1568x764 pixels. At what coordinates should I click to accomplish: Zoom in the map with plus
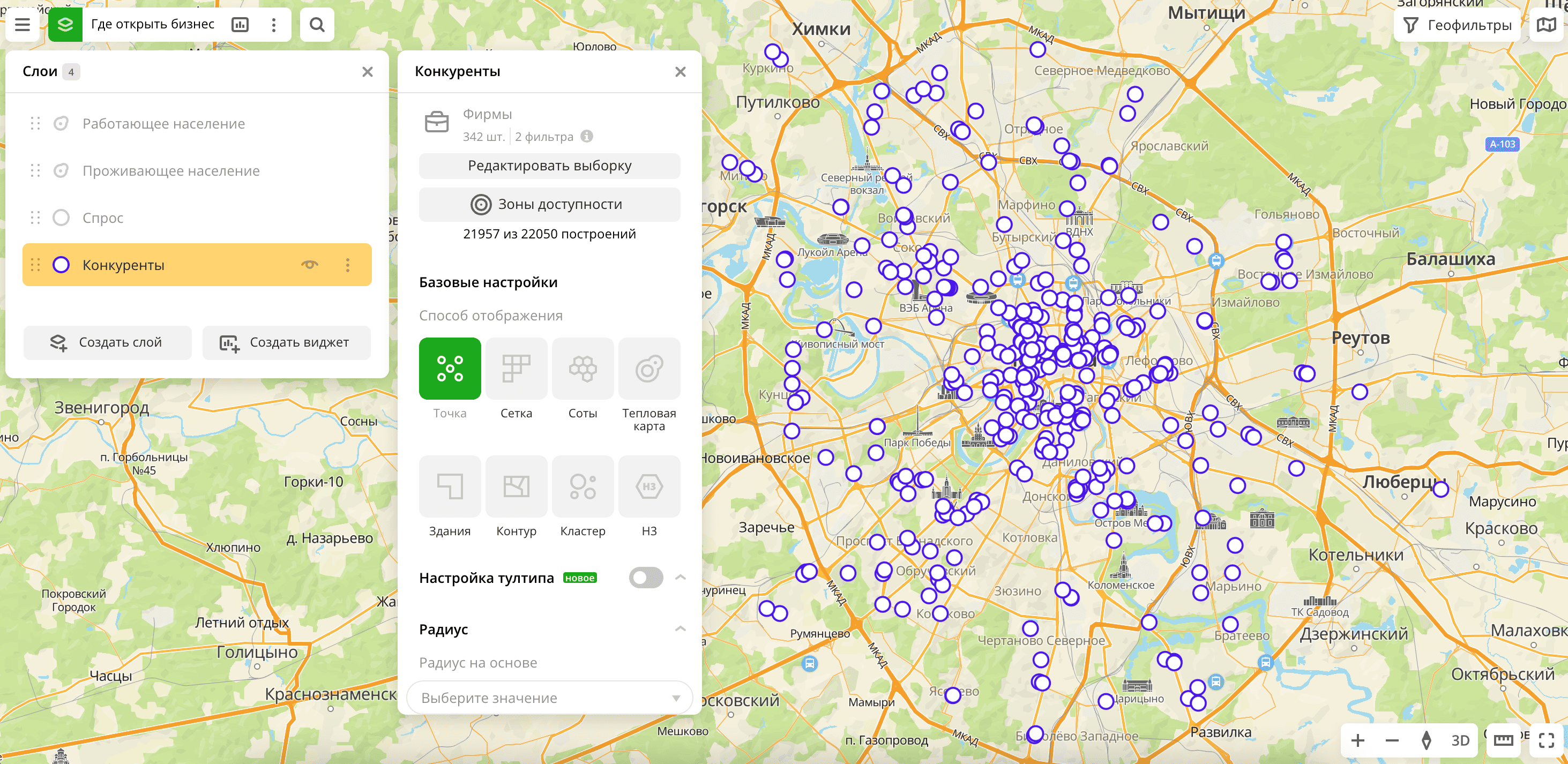point(1357,740)
